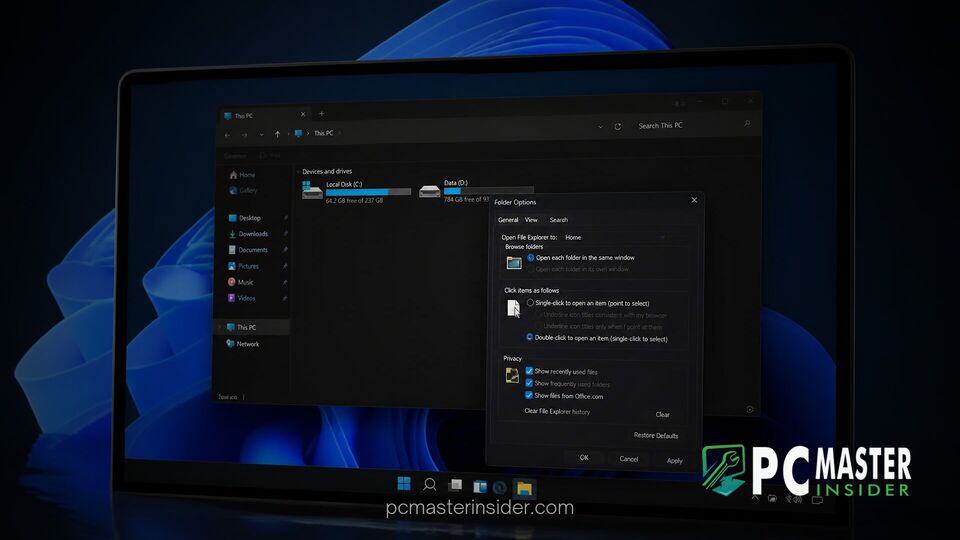Open the Videos folder in the sidebar
960x540 pixels.
[241, 298]
